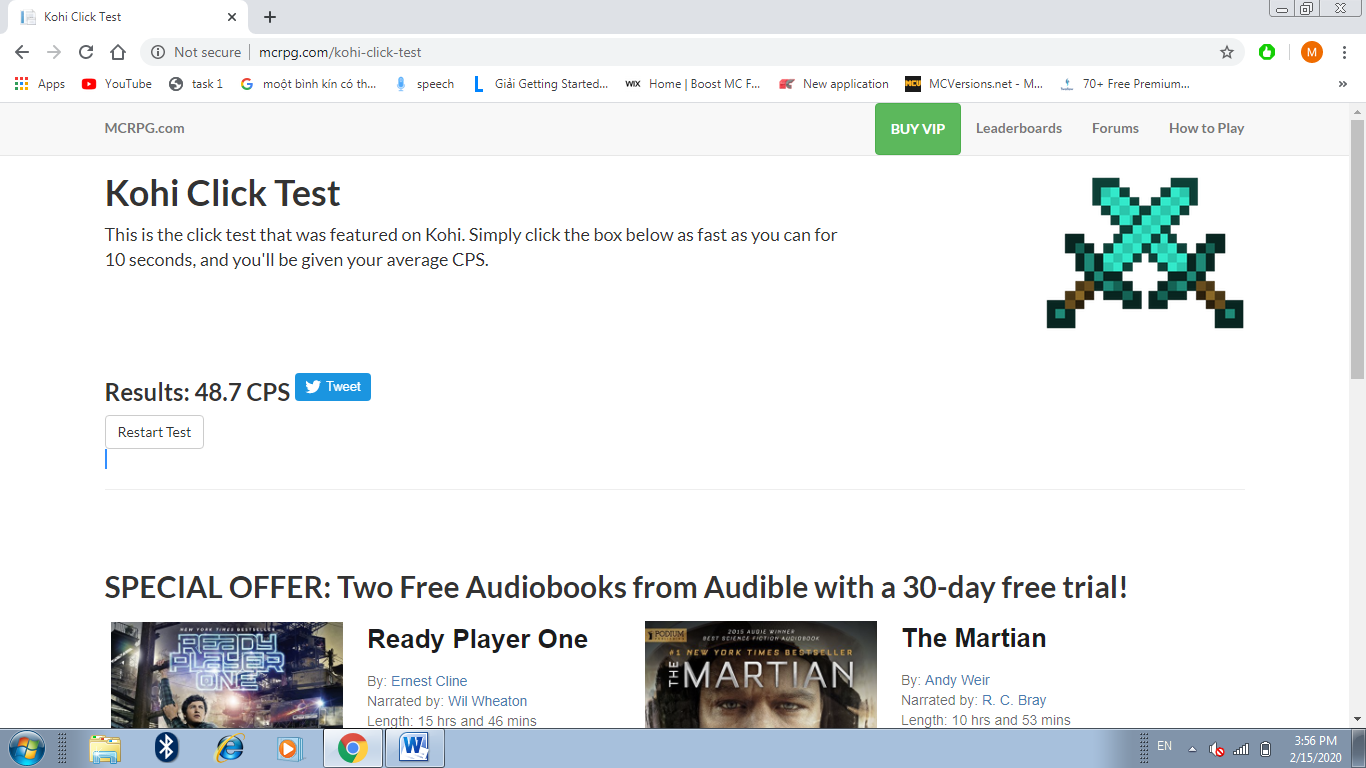This screenshot has width=1366, height=768.
Task: Click the green BUY VIP button
Action: tap(918, 129)
